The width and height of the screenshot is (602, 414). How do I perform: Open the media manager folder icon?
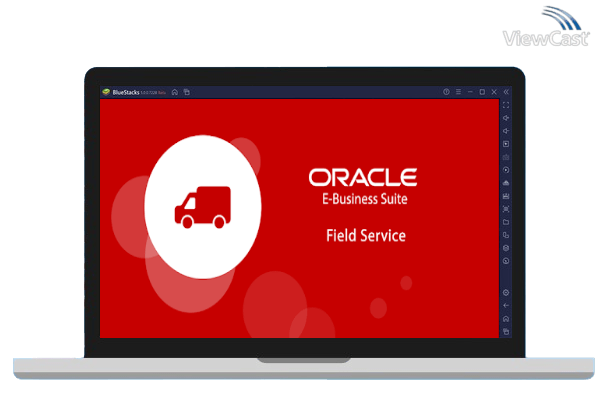[x=506, y=222]
